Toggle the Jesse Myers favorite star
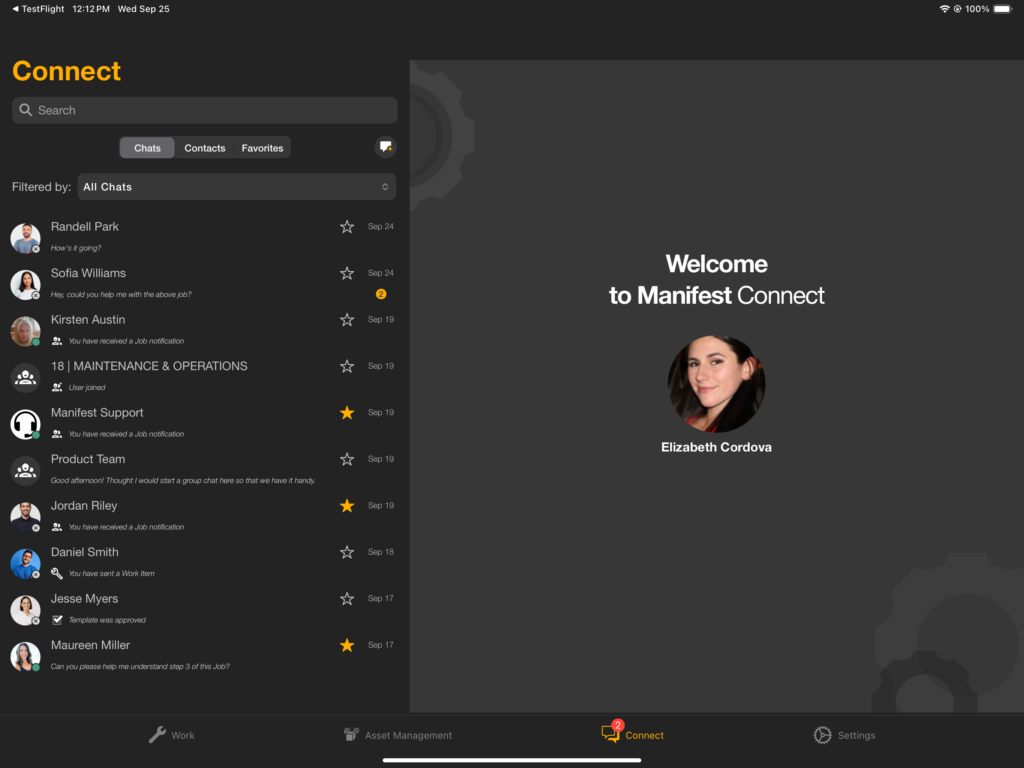1024x768 pixels. [347, 598]
